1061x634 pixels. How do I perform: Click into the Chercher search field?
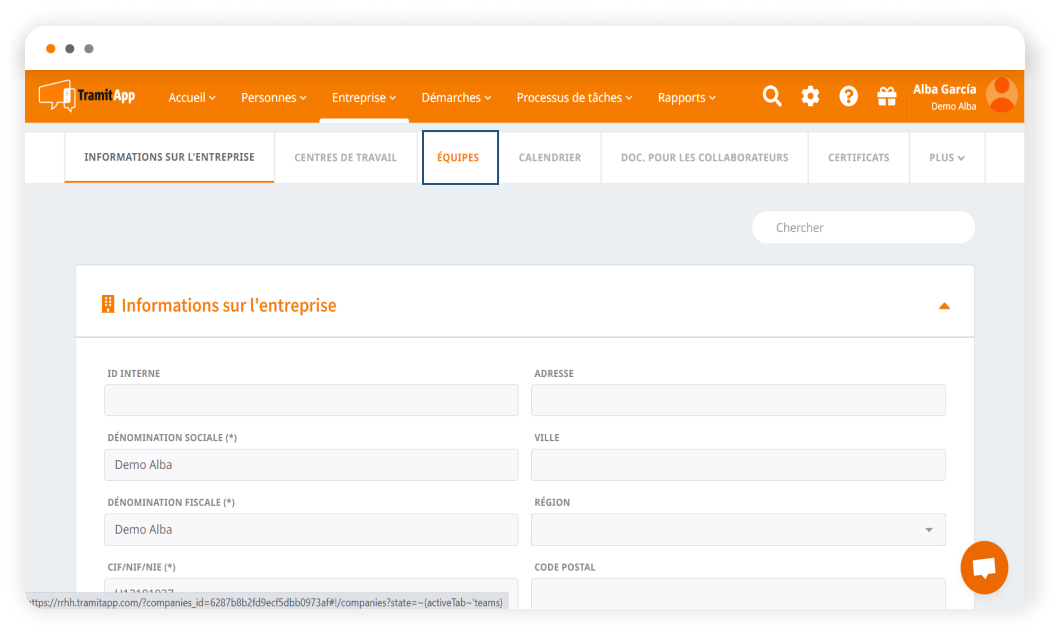[x=862, y=228]
